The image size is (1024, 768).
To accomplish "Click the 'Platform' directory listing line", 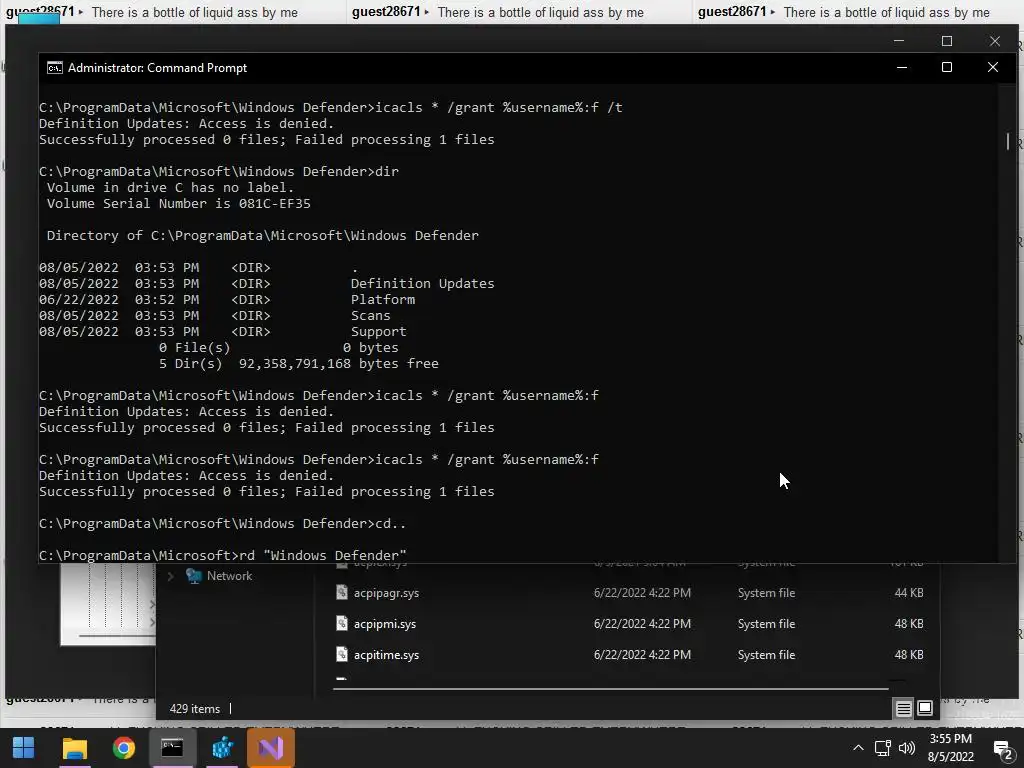I will [227, 299].
